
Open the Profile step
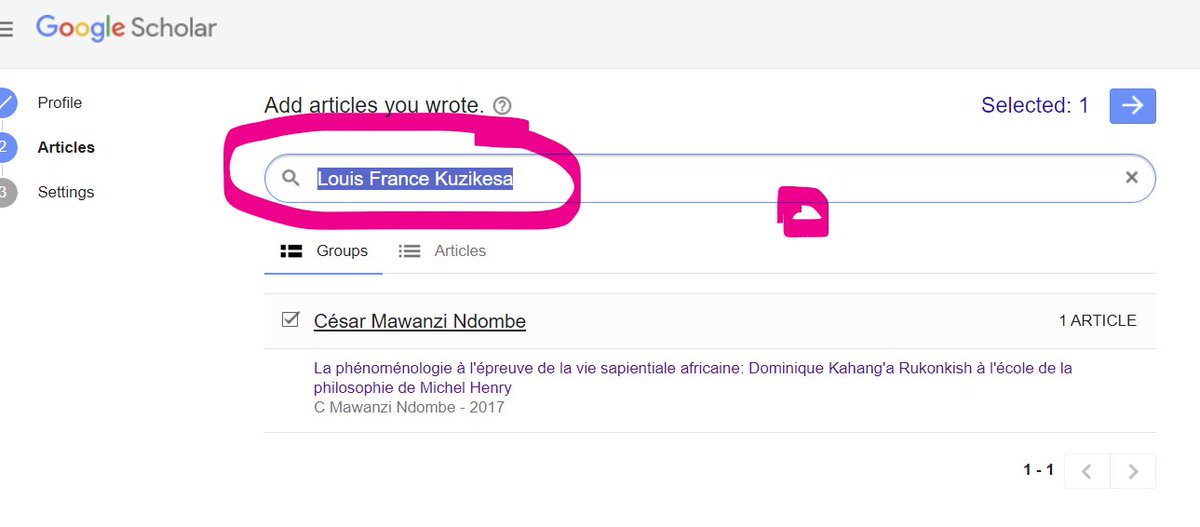(x=60, y=103)
